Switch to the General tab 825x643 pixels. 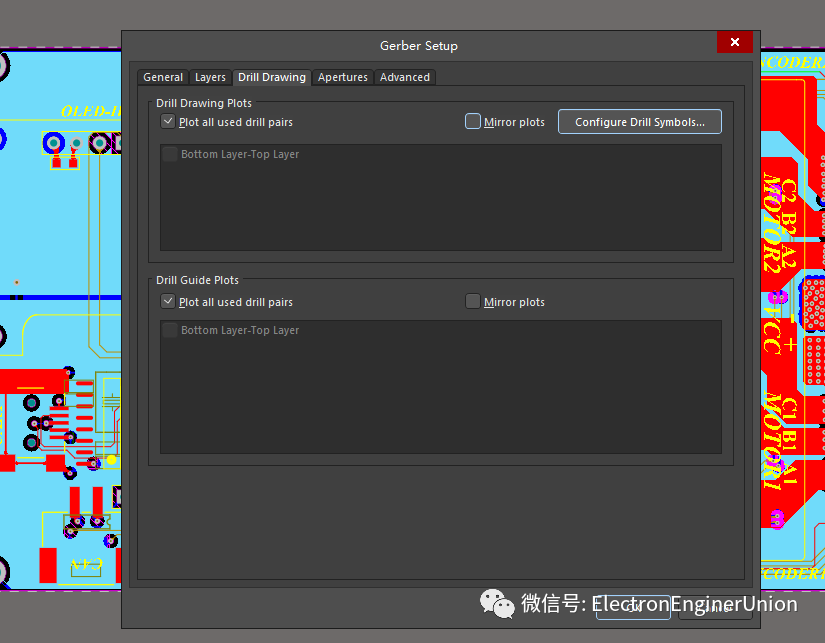click(163, 77)
